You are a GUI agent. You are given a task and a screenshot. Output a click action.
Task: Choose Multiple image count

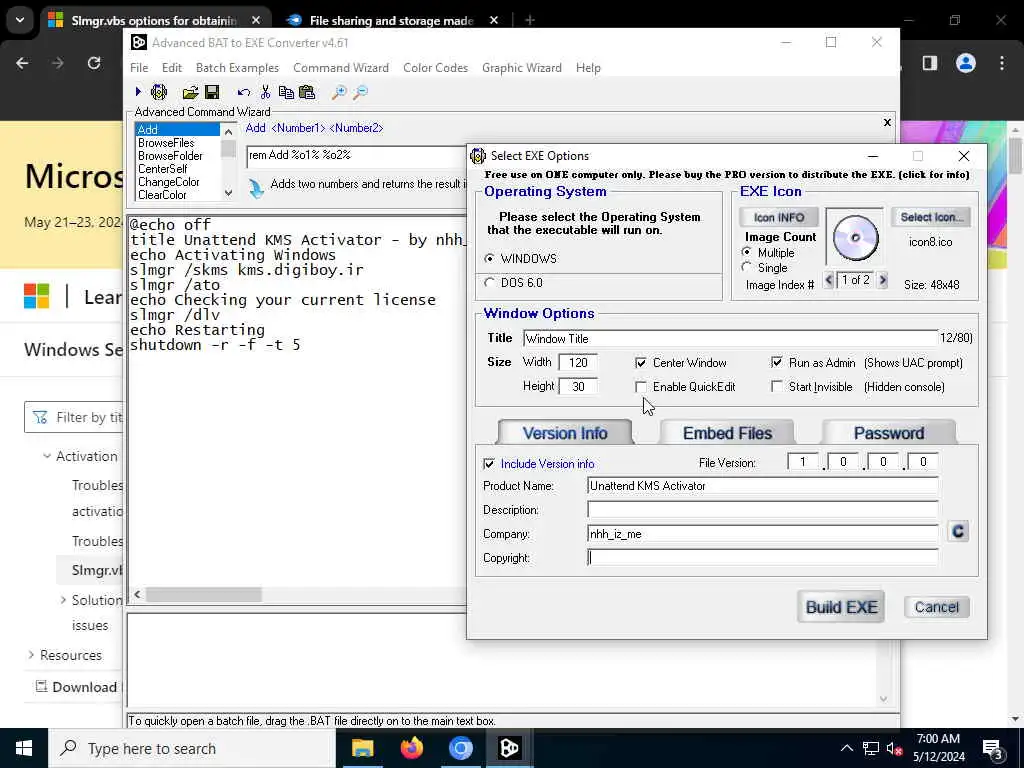746,252
